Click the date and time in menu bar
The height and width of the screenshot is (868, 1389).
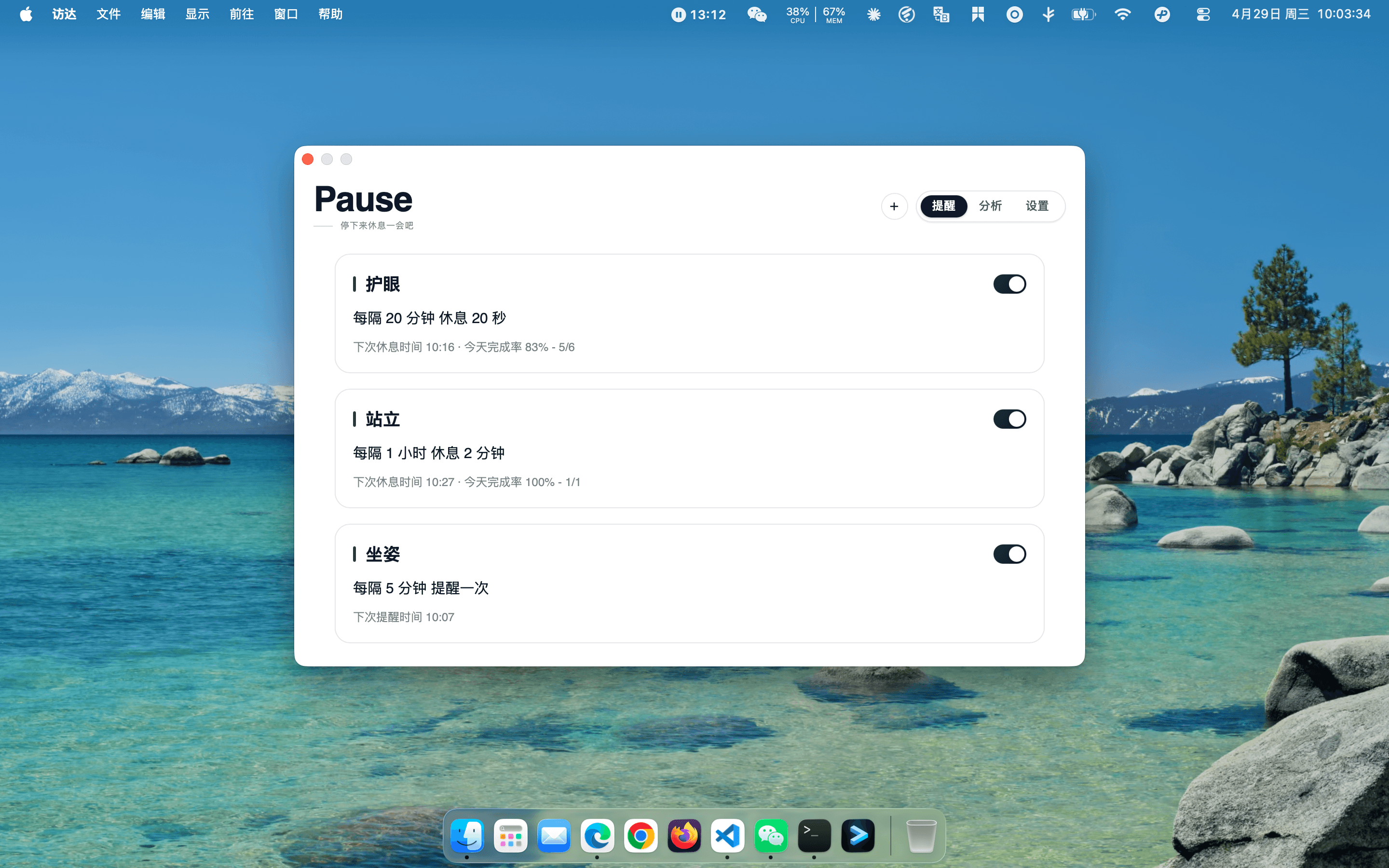[1301, 14]
